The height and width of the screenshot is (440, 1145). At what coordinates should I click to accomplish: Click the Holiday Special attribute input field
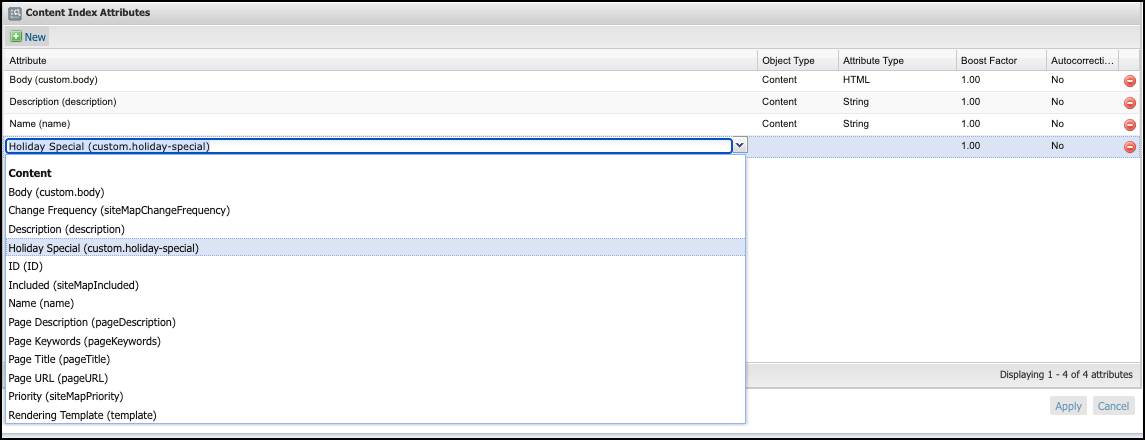[x=369, y=146]
